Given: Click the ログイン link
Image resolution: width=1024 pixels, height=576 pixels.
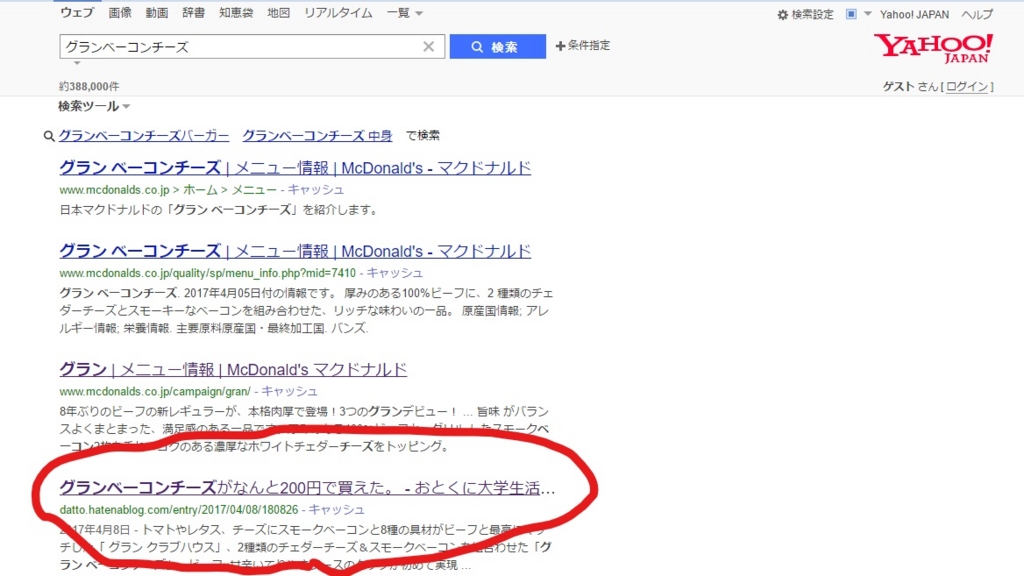Looking at the screenshot, I should coord(967,86).
